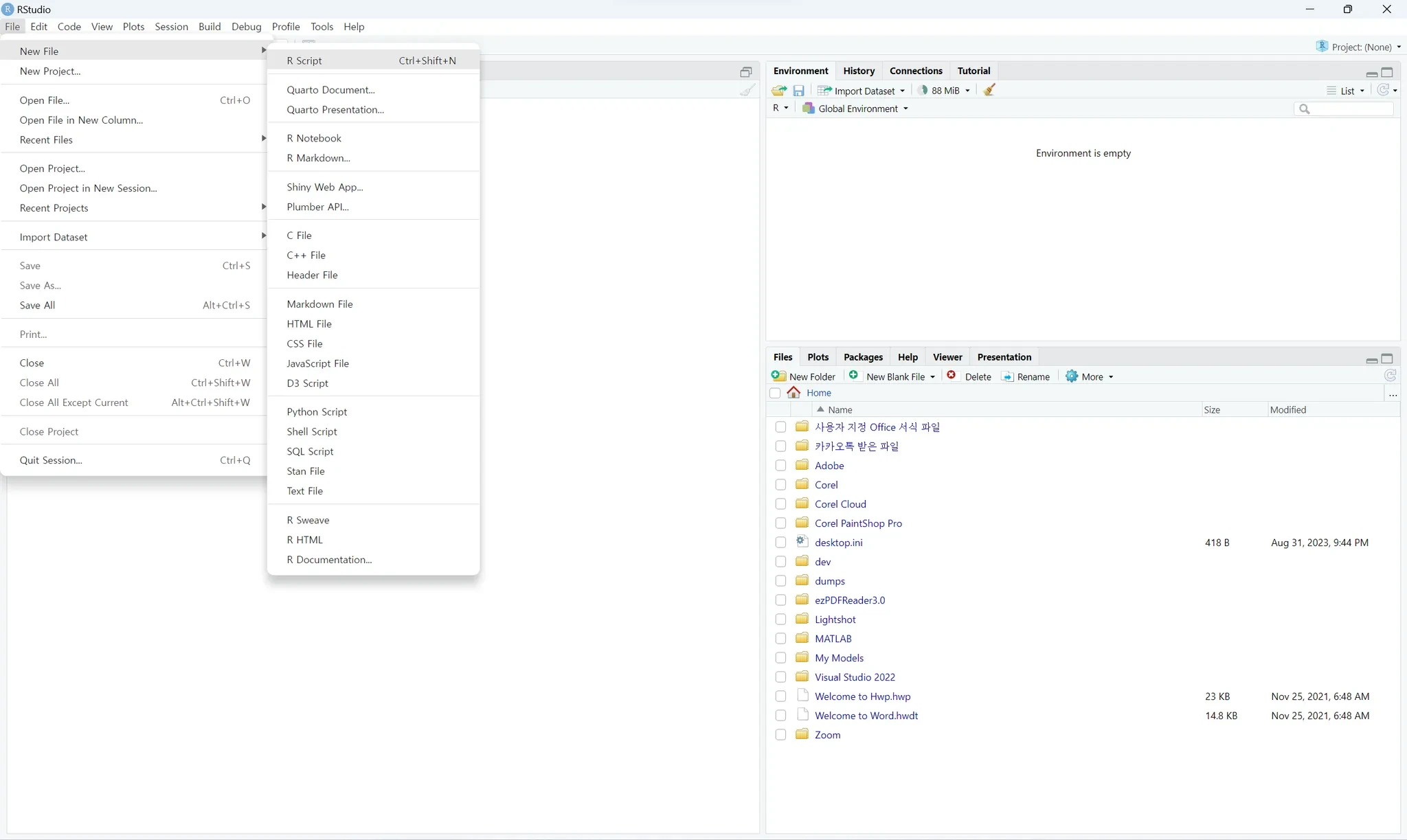Check the box next to desktop.ini

pyautogui.click(x=780, y=543)
